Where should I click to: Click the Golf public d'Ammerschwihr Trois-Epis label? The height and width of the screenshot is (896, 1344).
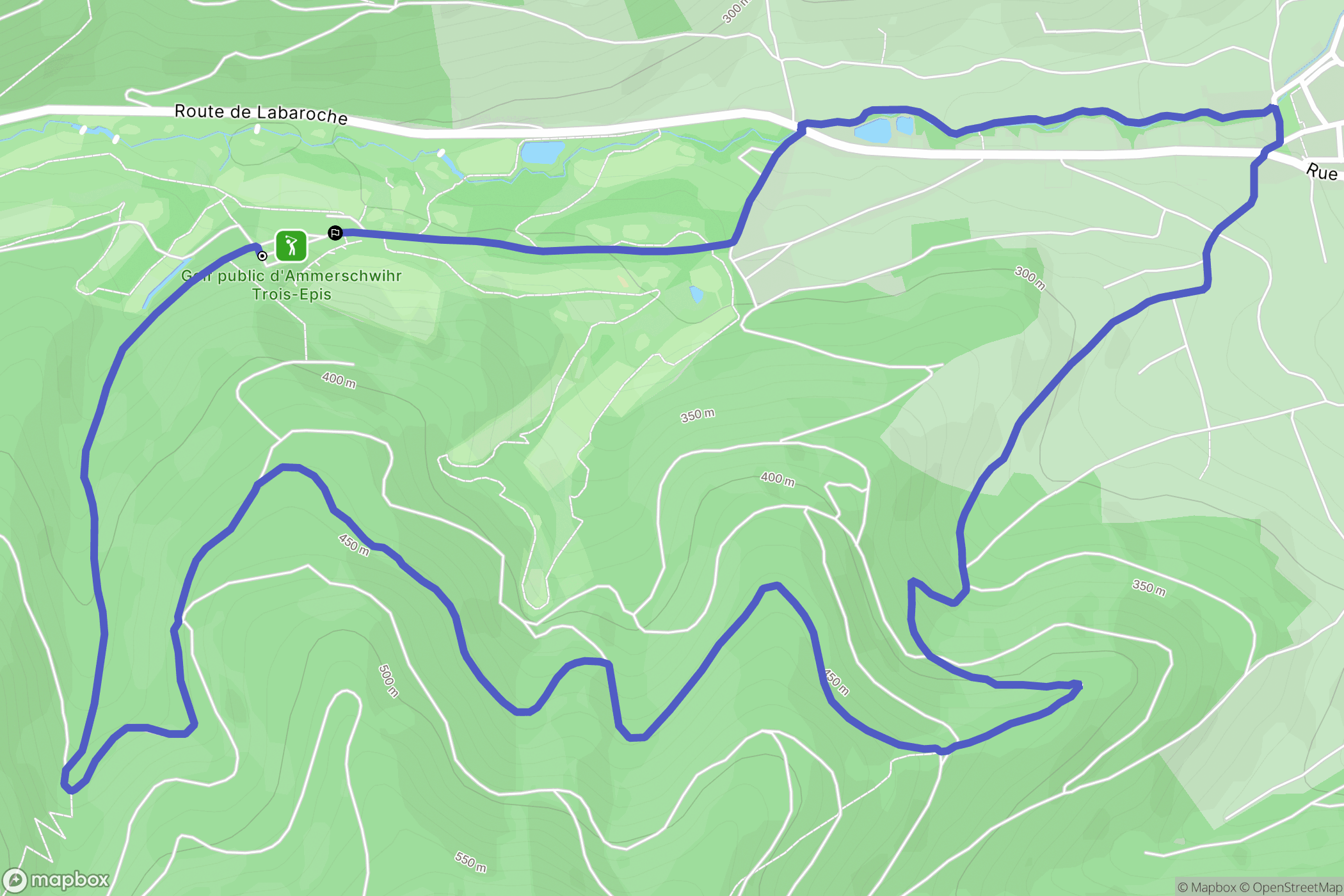[x=292, y=285]
